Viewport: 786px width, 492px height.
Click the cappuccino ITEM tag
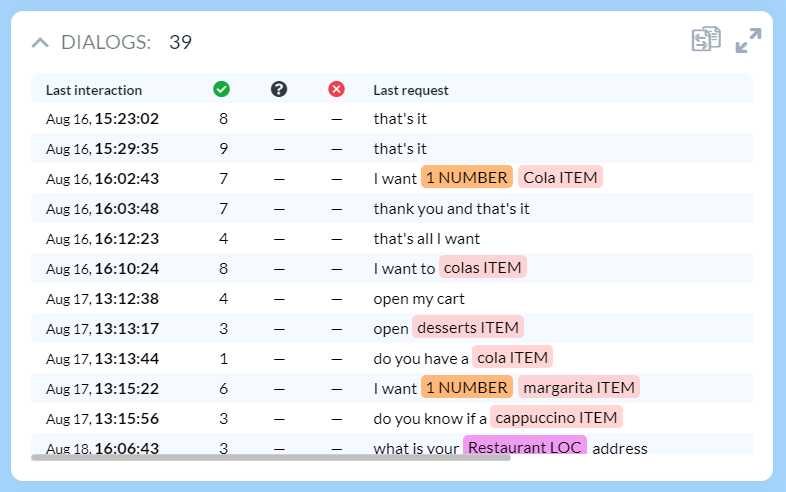[x=557, y=418]
